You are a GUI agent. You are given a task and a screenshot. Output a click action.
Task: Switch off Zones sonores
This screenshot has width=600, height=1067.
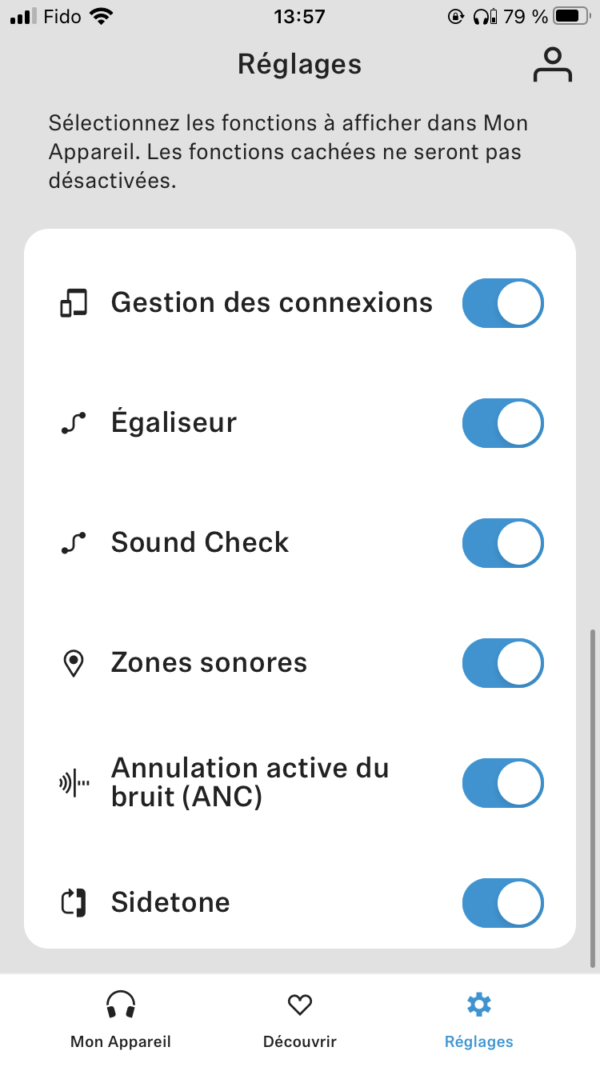click(x=502, y=663)
